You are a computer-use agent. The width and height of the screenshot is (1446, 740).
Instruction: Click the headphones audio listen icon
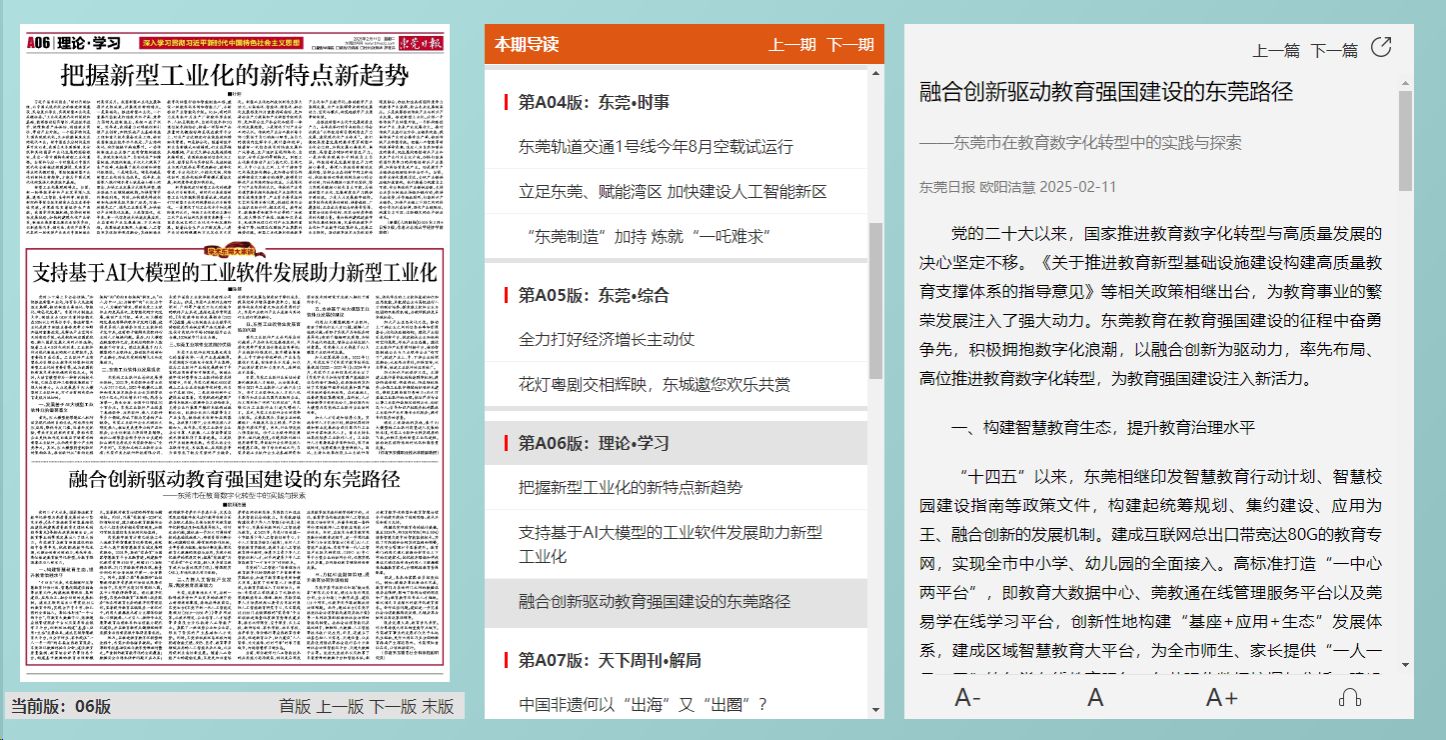1349,698
